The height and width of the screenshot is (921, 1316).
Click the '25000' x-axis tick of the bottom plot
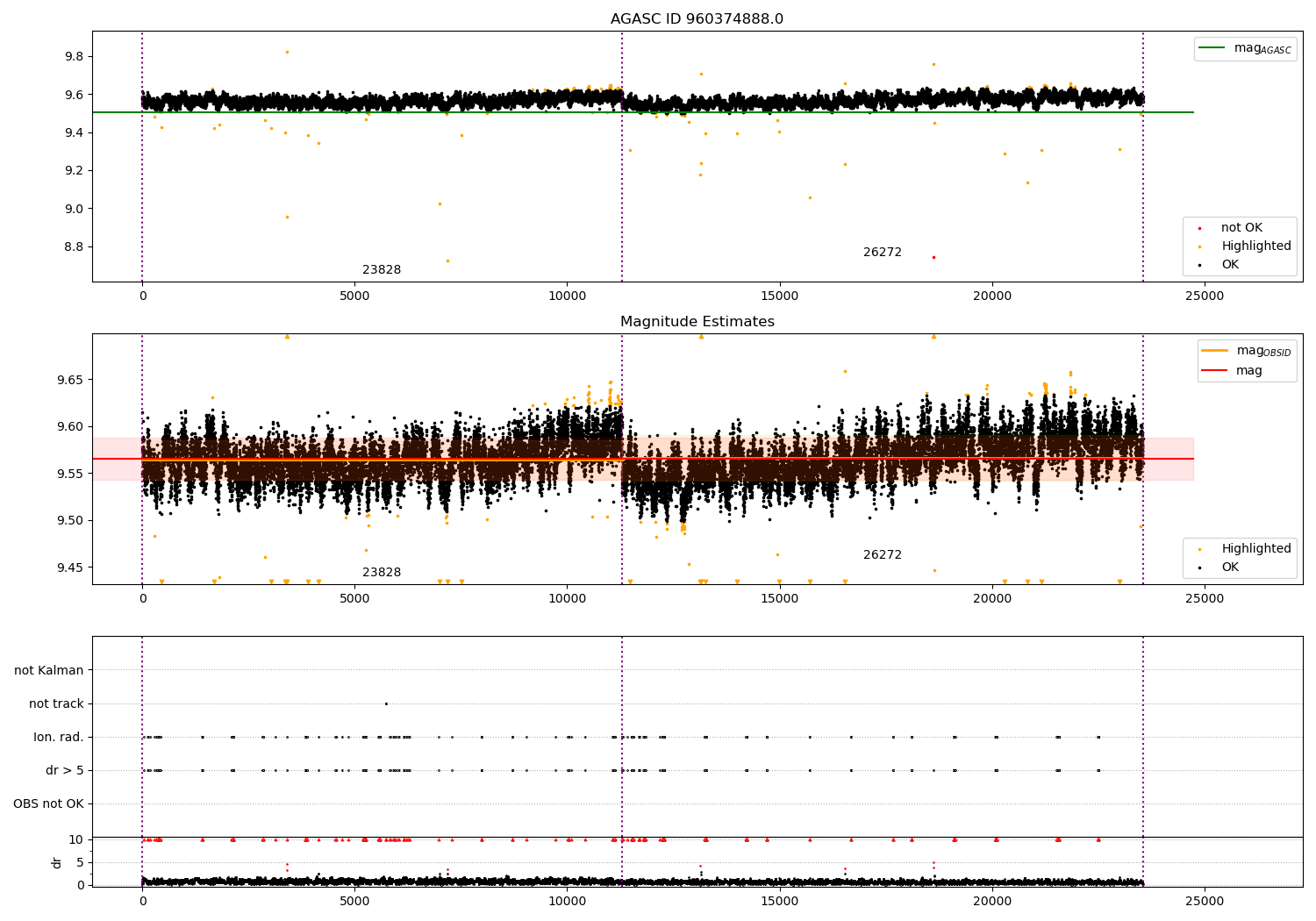[x=1205, y=901]
